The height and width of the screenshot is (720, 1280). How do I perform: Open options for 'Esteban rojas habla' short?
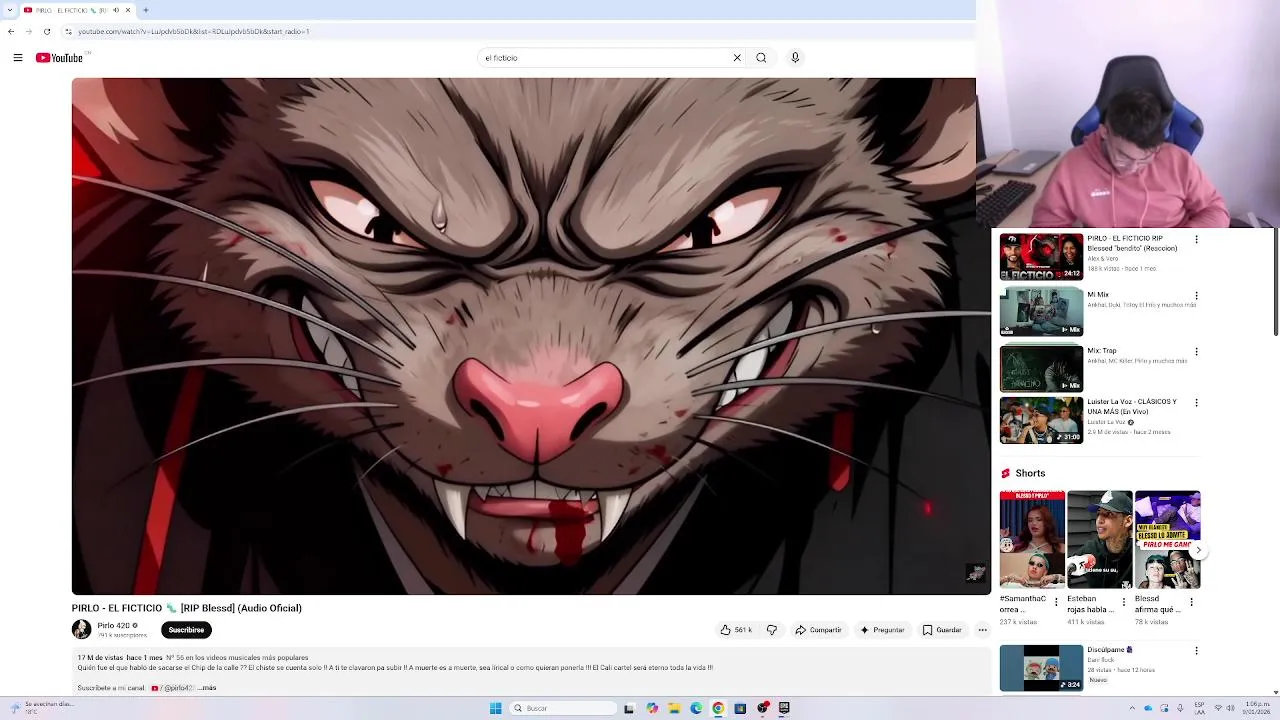pos(1124,602)
